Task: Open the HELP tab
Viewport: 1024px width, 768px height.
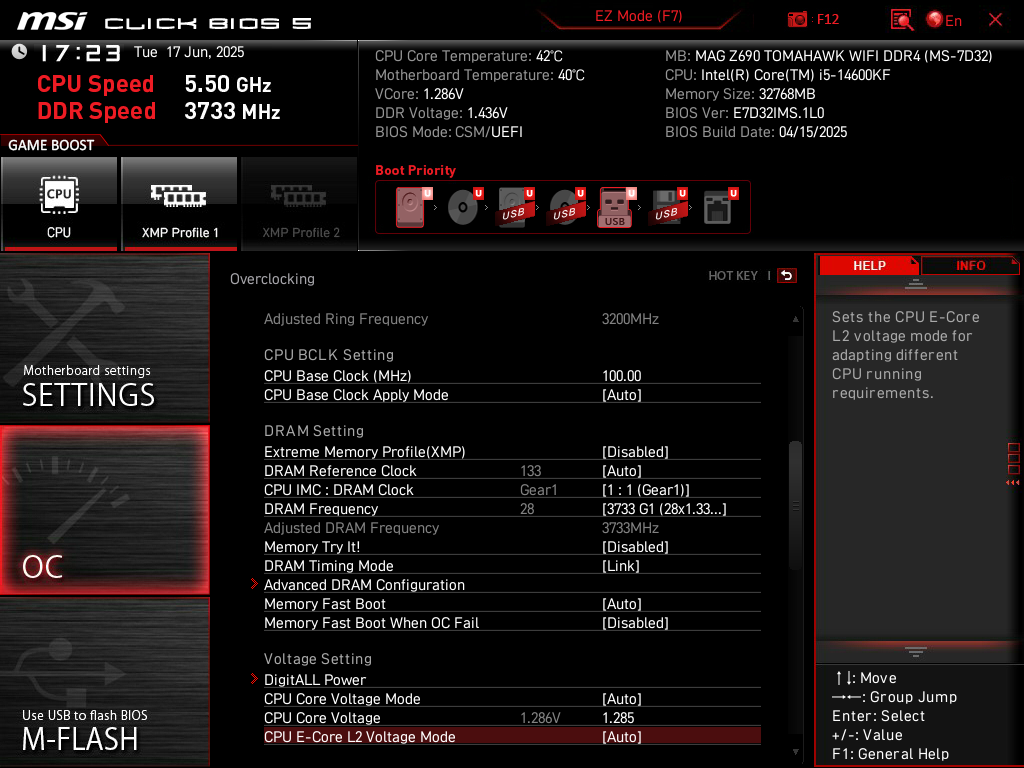Action: (869, 265)
